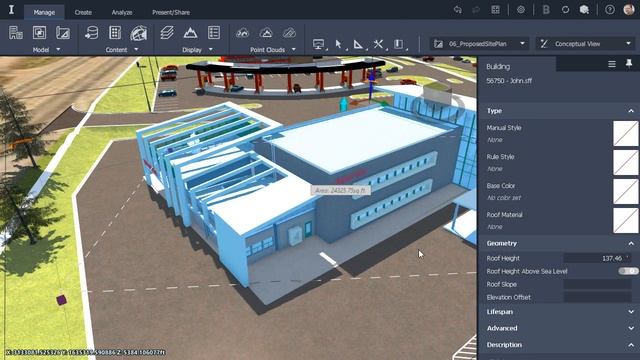Expand the Point Clouds group dropdown
This screenshot has height=360, width=640.
293,49
